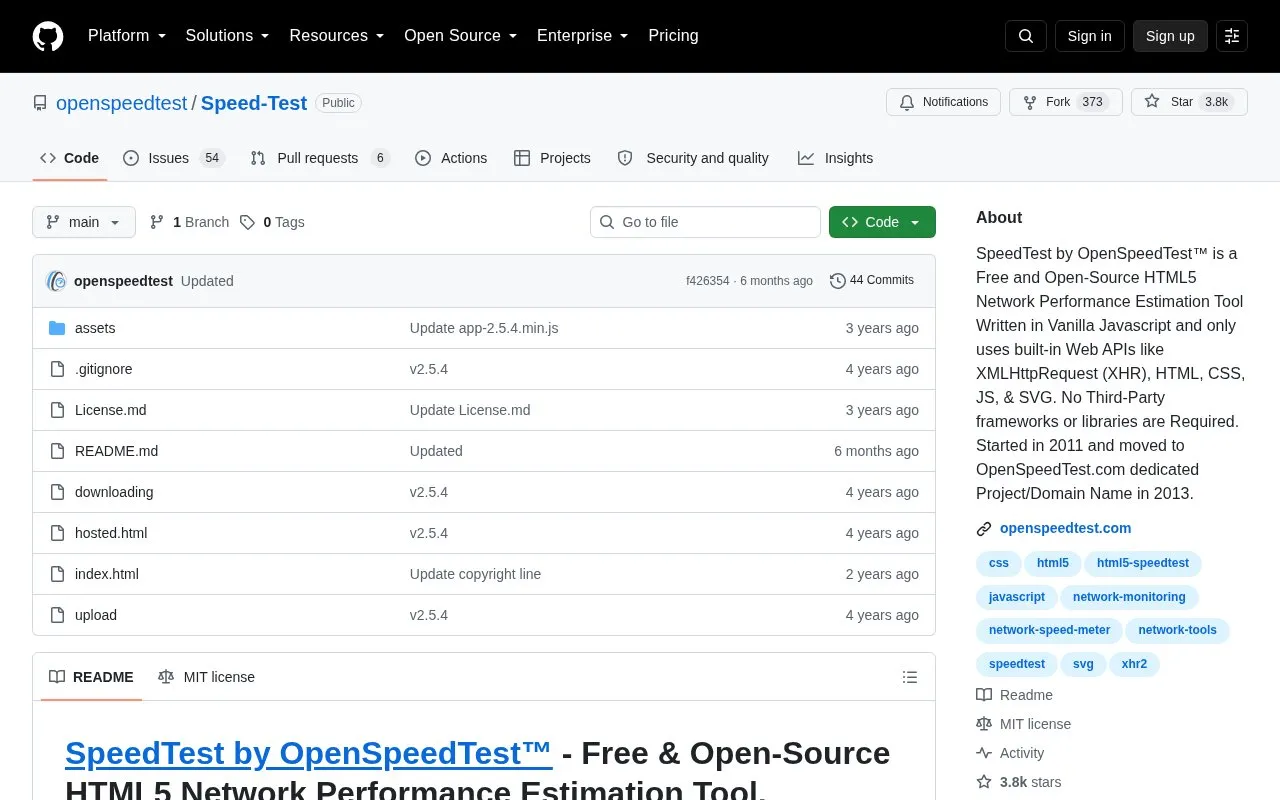
Task: Open the Projects tab
Action: (x=552, y=158)
